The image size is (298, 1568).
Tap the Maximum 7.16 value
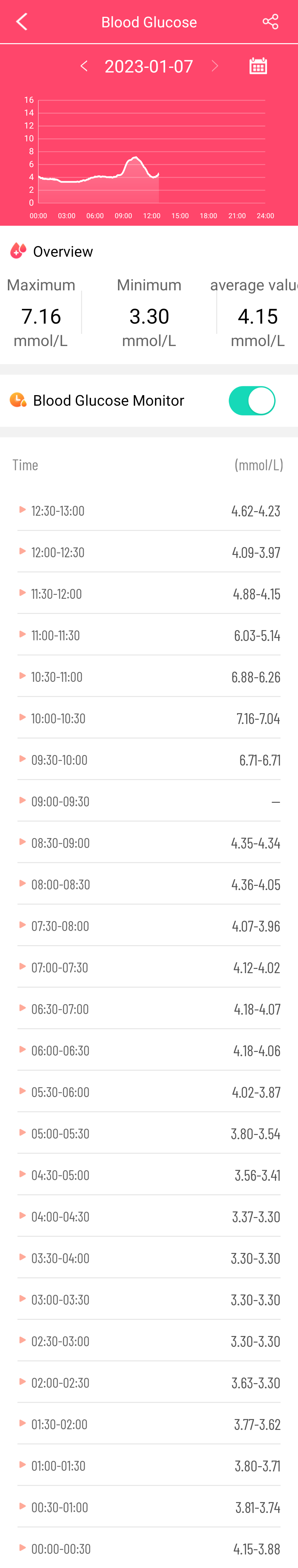coord(41,316)
